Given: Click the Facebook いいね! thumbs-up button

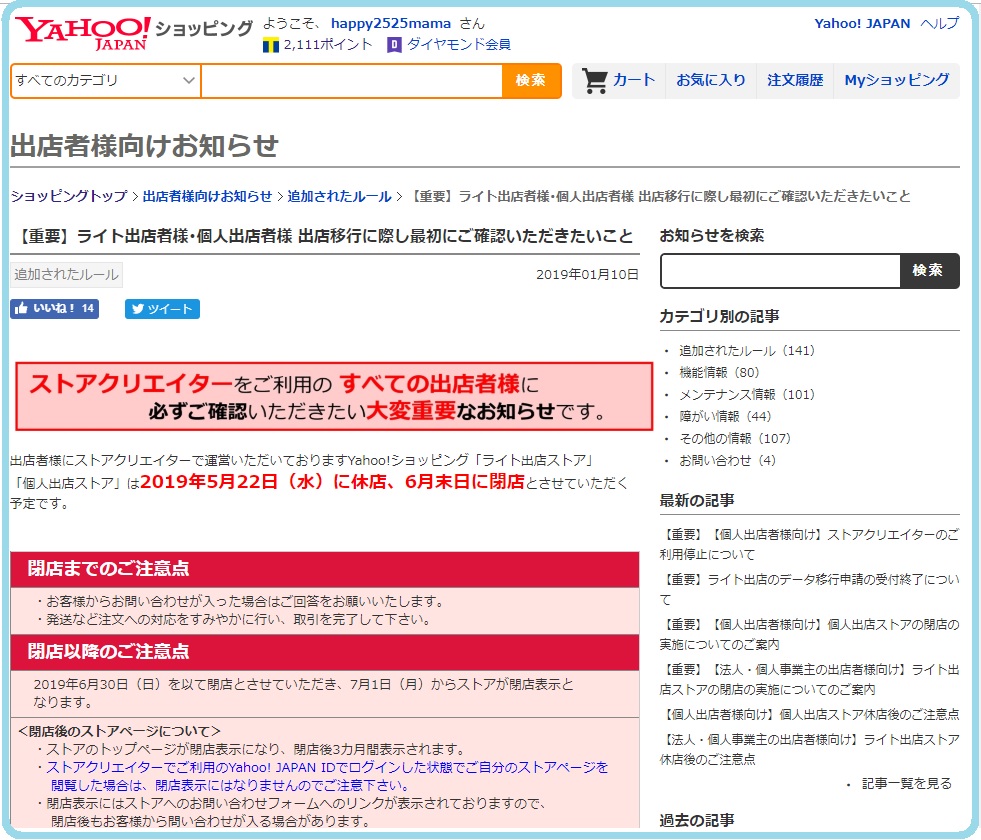Looking at the screenshot, I should [x=54, y=308].
